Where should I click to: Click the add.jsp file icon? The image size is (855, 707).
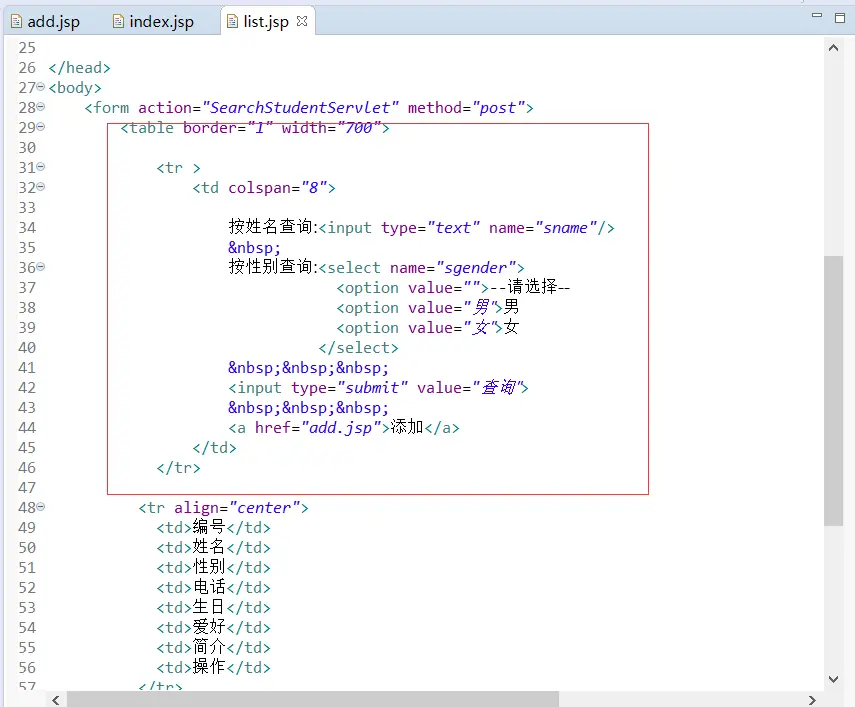tap(16, 21)
